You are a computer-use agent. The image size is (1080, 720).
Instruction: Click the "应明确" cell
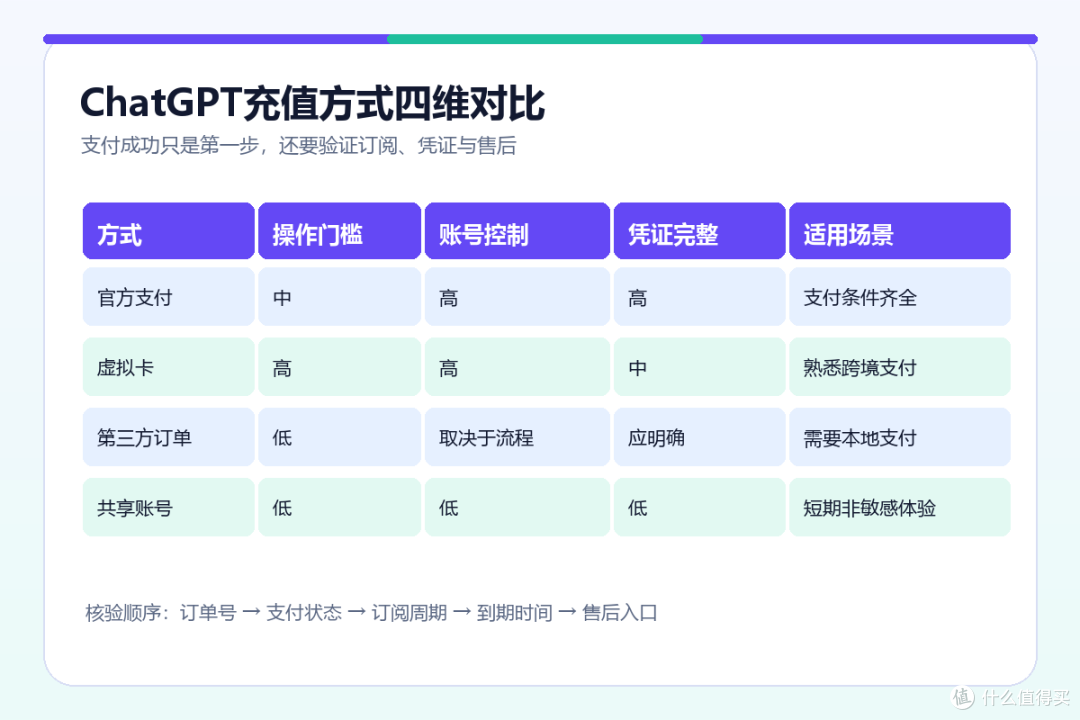point(700,438)
